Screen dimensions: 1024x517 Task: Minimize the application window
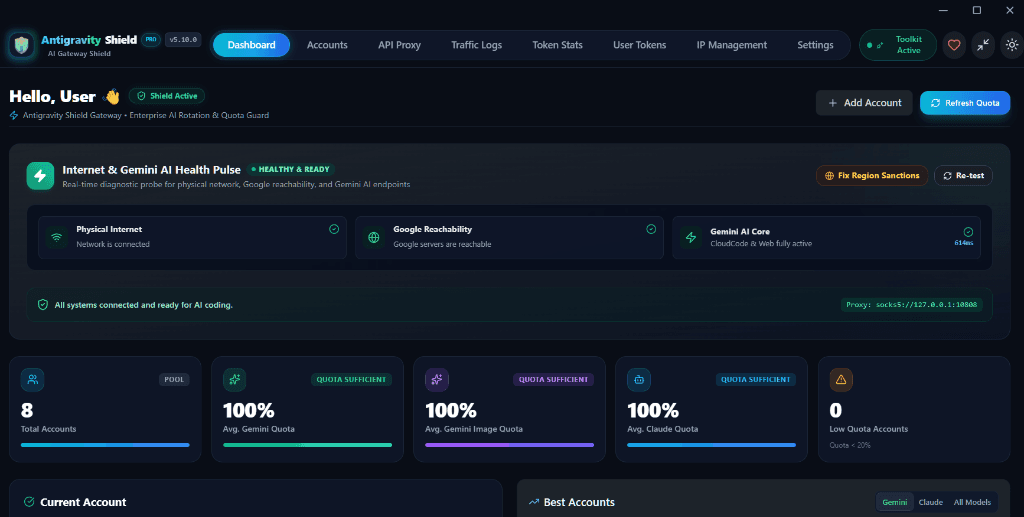coord(943,10)
